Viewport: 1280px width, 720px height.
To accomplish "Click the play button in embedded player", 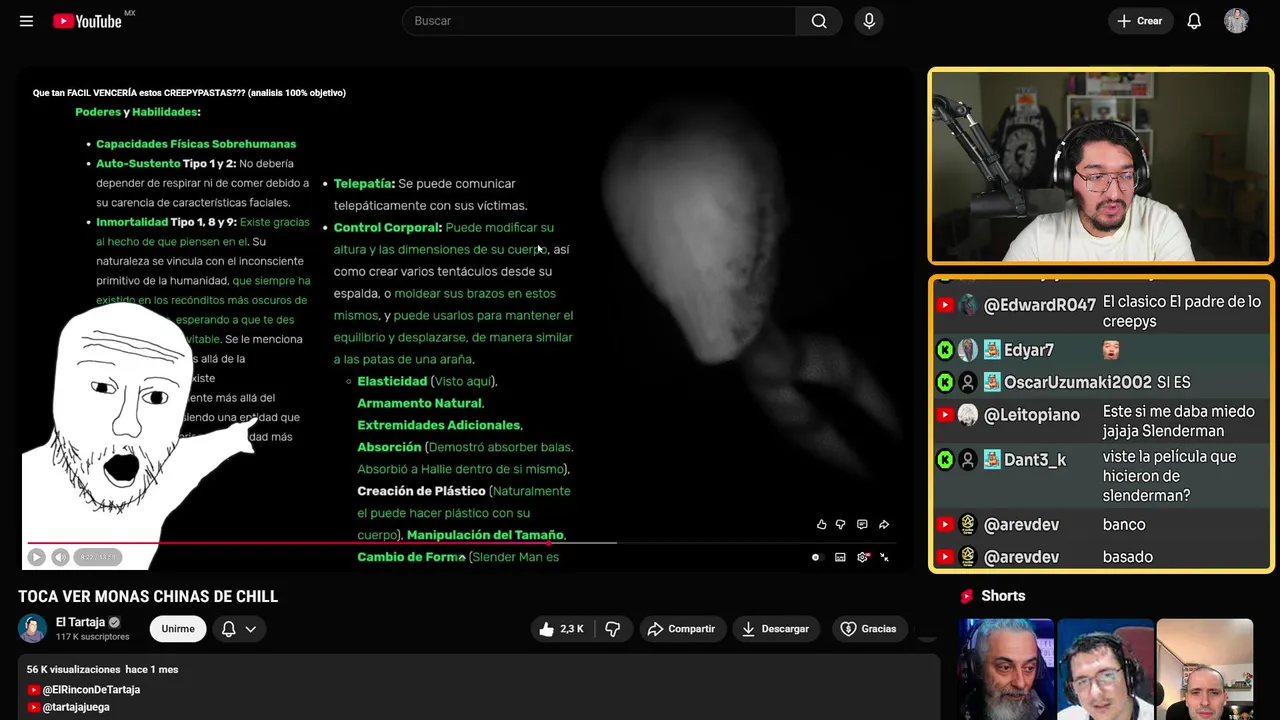I will [x=36, y=557].
